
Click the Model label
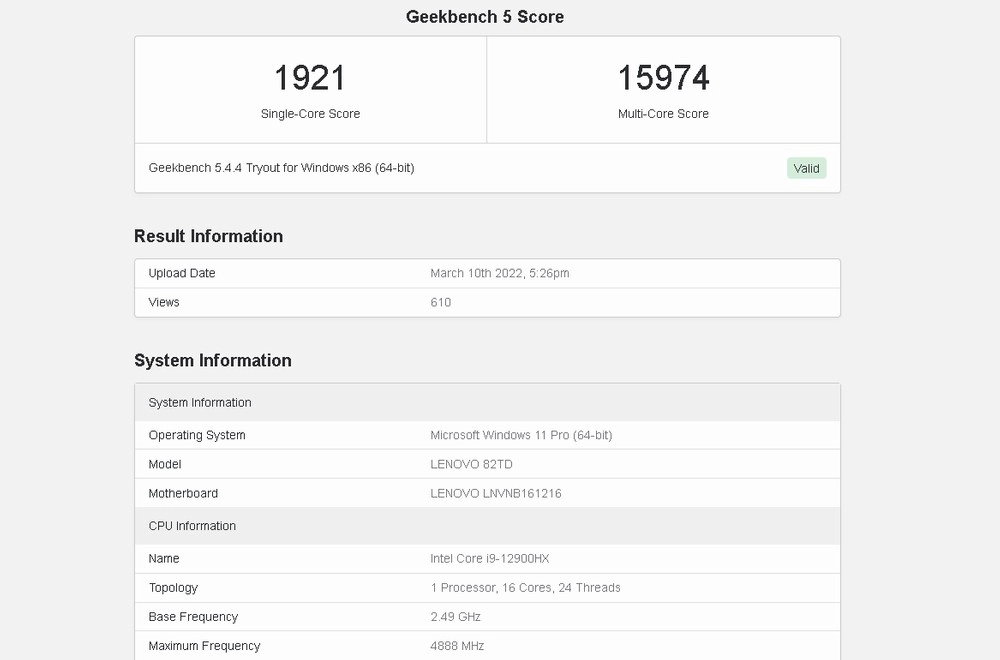click(165, 464)
